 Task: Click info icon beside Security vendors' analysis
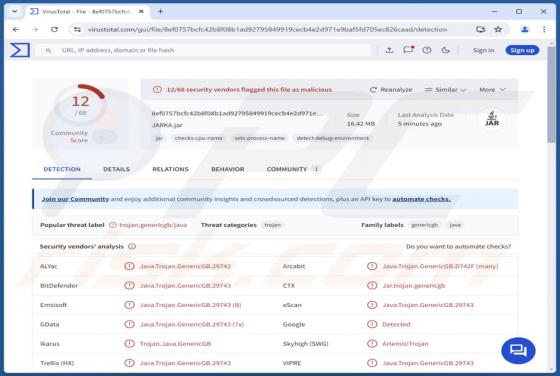(132, 246)
